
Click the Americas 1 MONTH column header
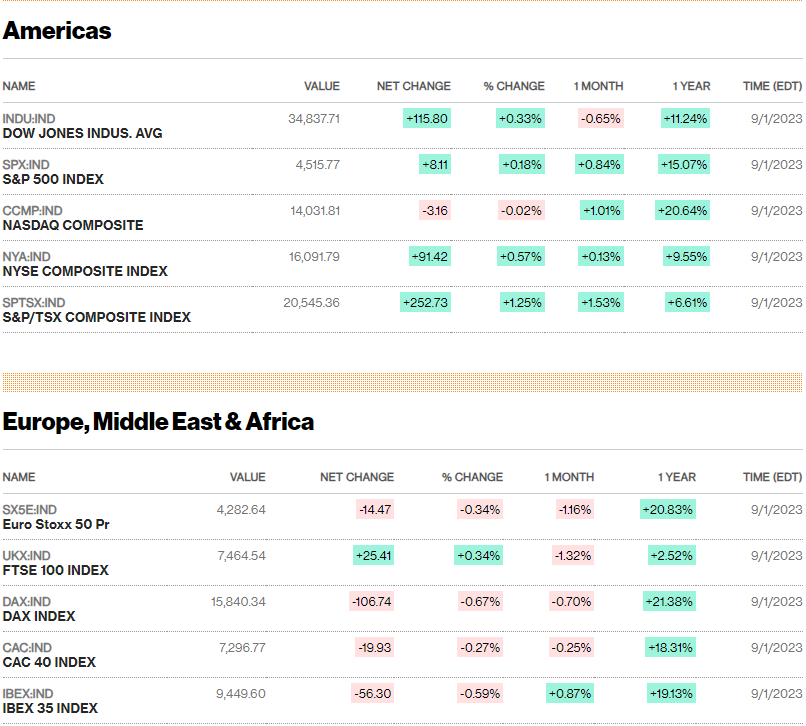(598, 86)
